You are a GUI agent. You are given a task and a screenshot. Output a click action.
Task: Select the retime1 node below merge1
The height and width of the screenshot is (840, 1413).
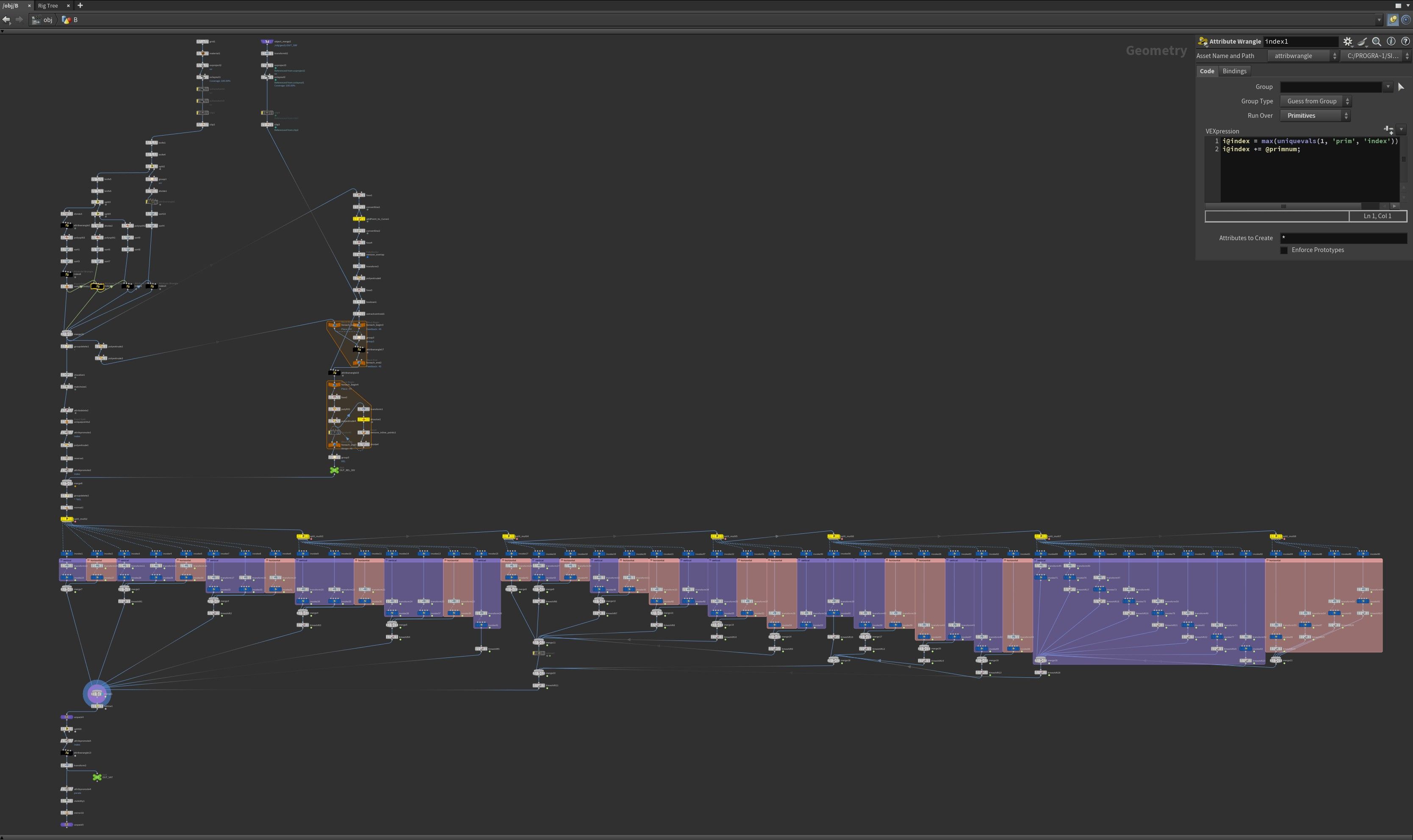pos(97,707)
